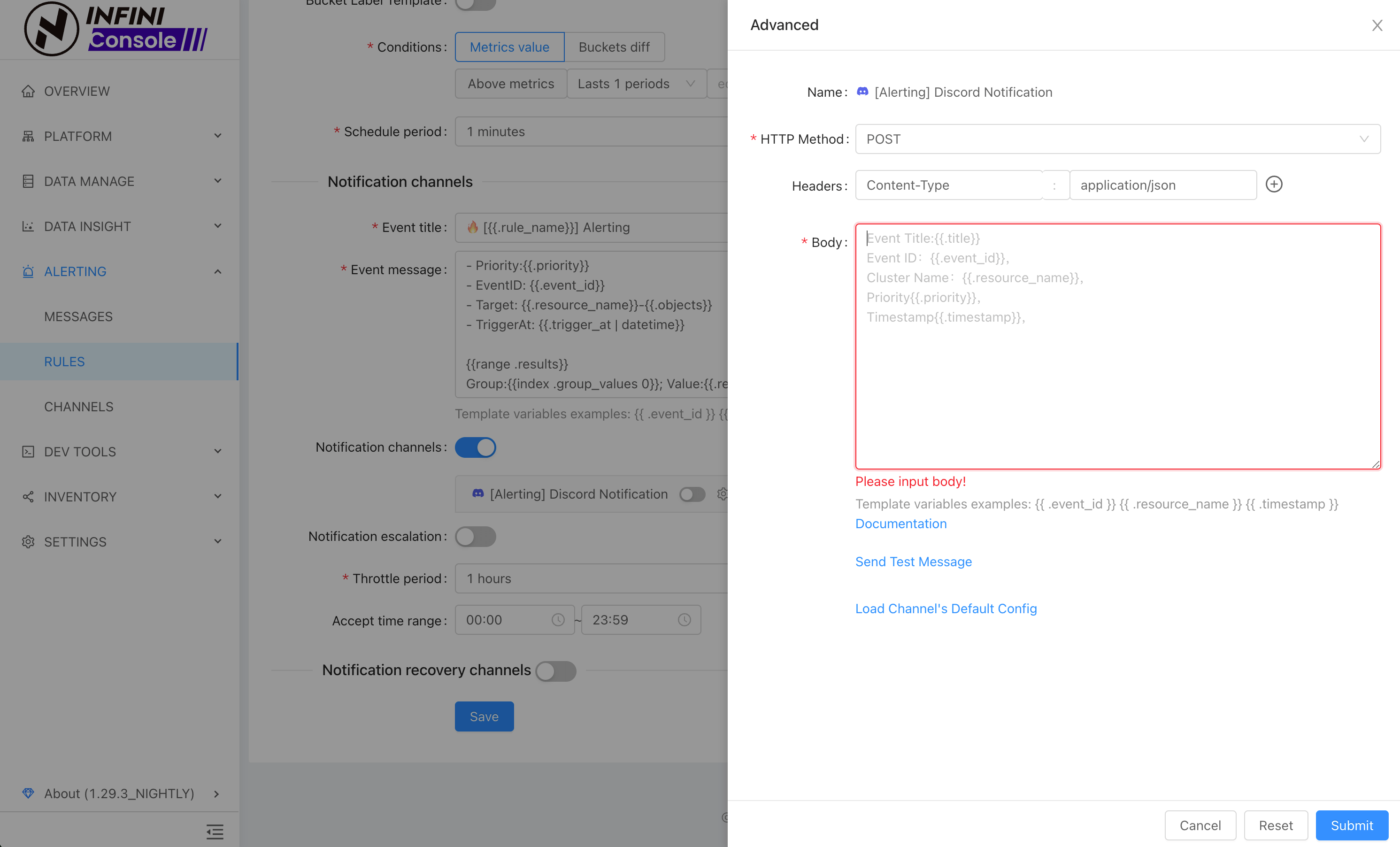Enable the Notification escalation switch
This screenshot has height=847, width=1400.
tap(476, 536)
